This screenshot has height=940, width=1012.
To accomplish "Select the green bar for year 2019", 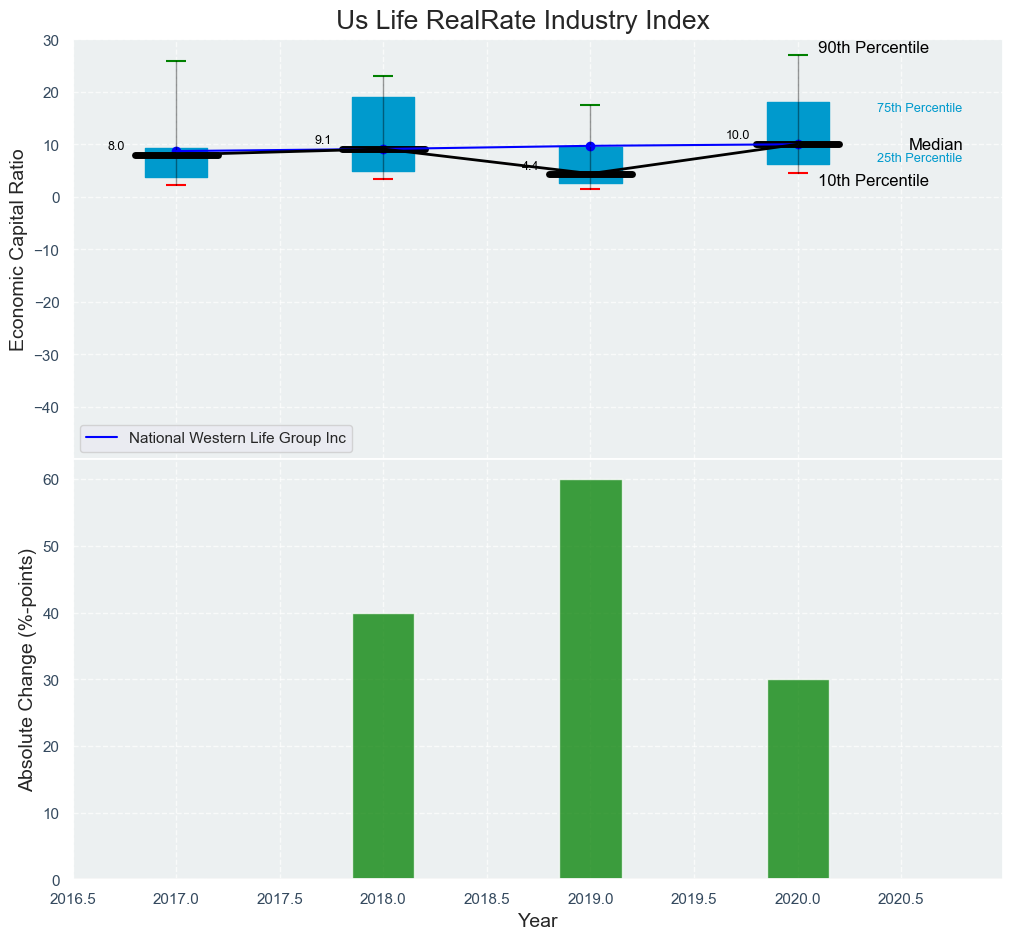I will point(590,680).
